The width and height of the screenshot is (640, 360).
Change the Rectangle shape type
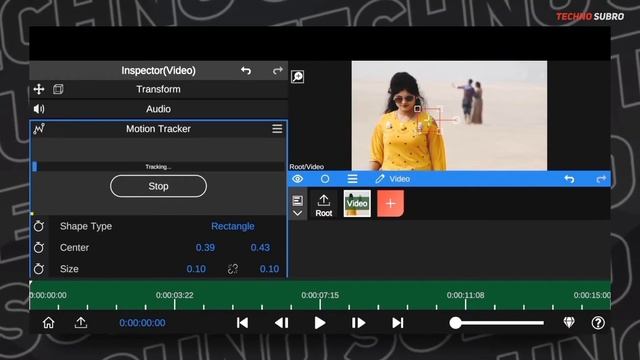(233, 226)
